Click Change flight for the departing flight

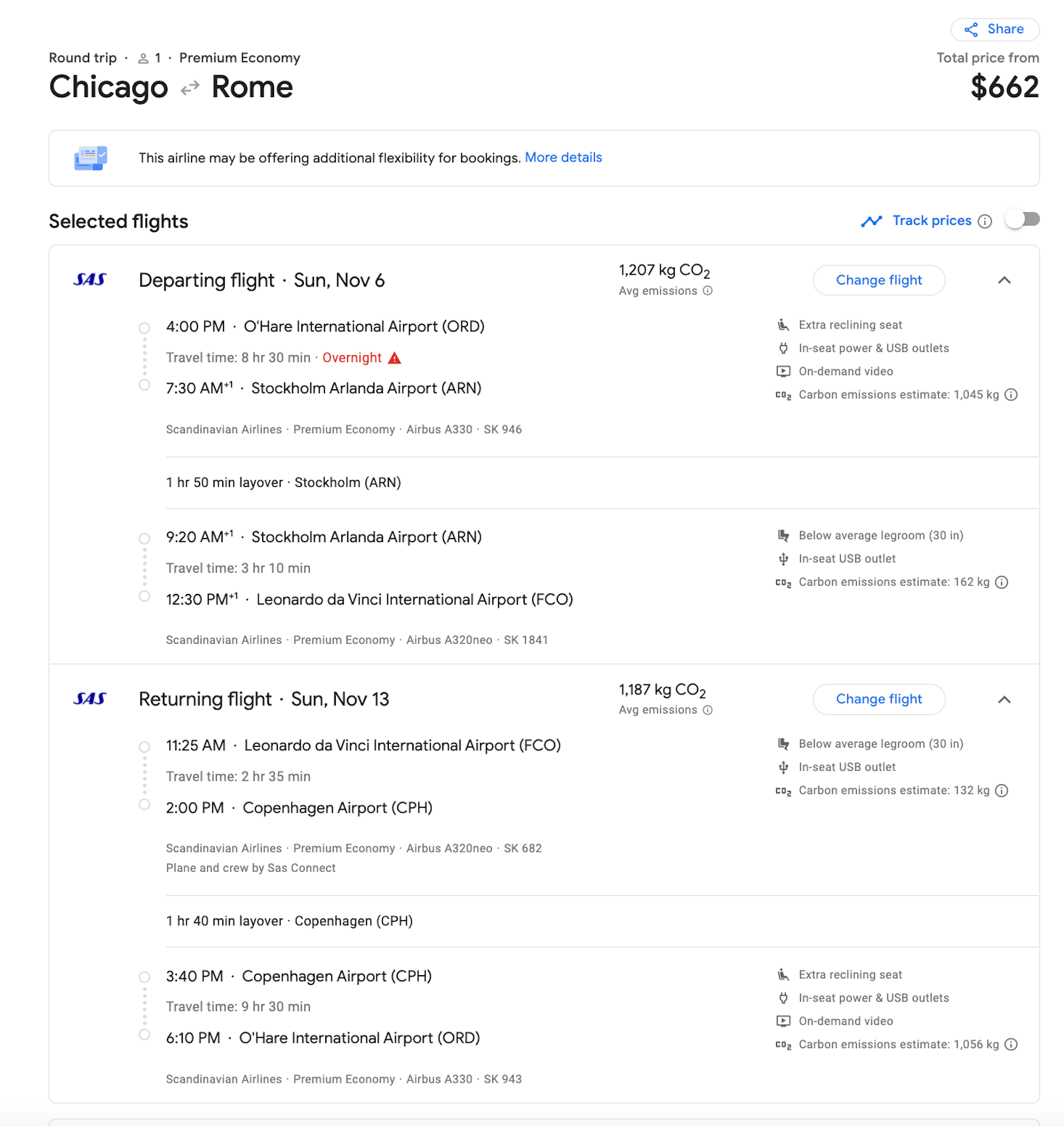coord(878,280)
